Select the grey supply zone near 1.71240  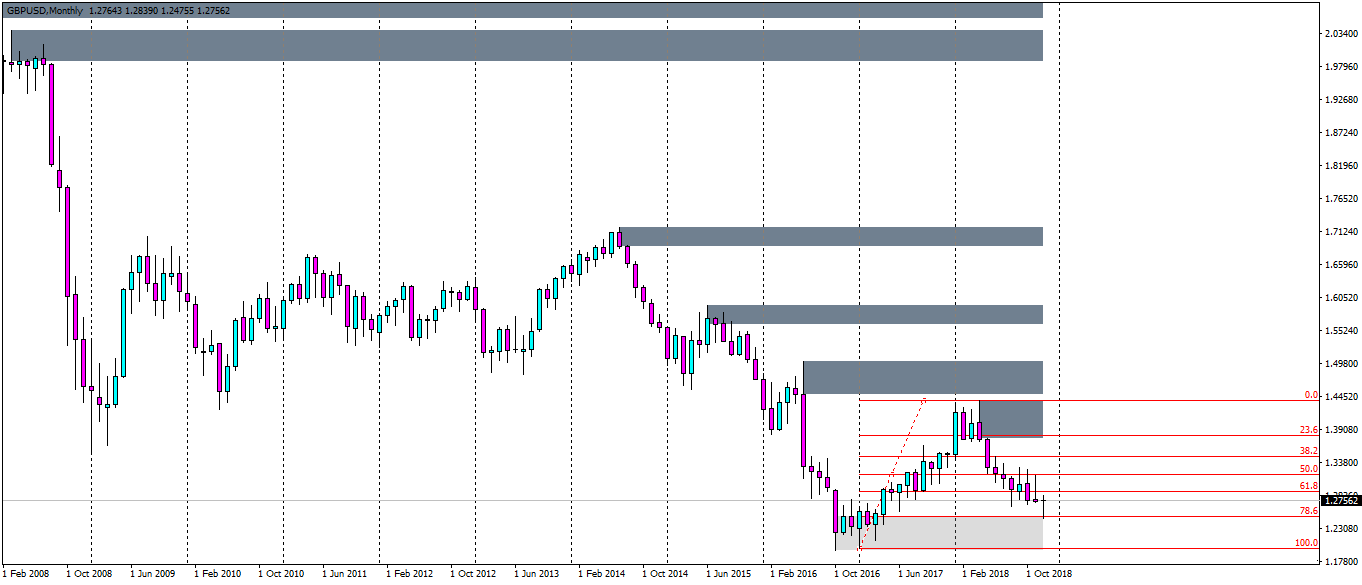point(831,236)
